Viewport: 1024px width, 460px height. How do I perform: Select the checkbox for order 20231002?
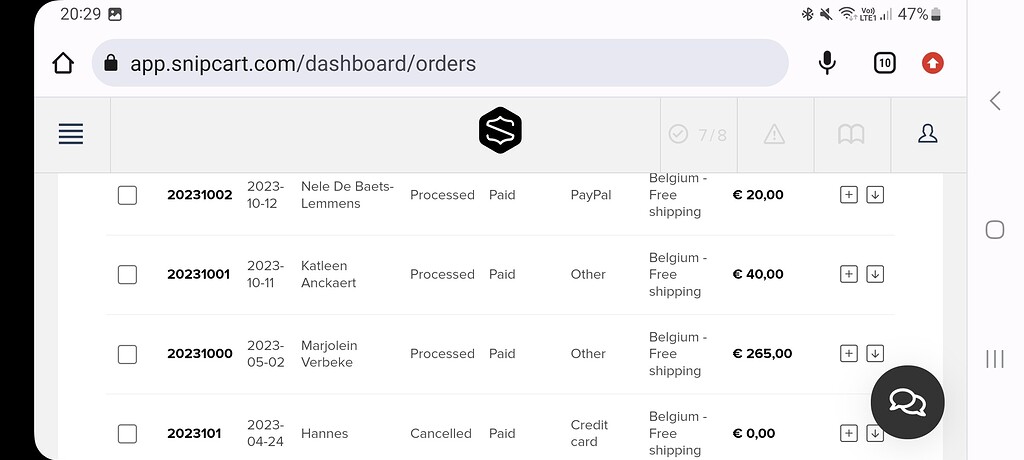(x=127, y=195)
